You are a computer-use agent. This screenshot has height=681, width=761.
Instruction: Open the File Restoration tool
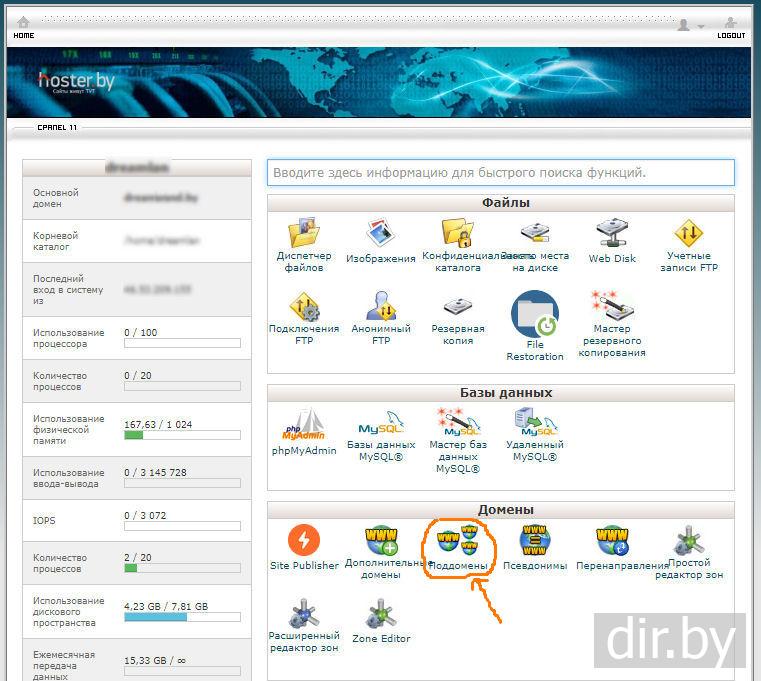[535, 326]
